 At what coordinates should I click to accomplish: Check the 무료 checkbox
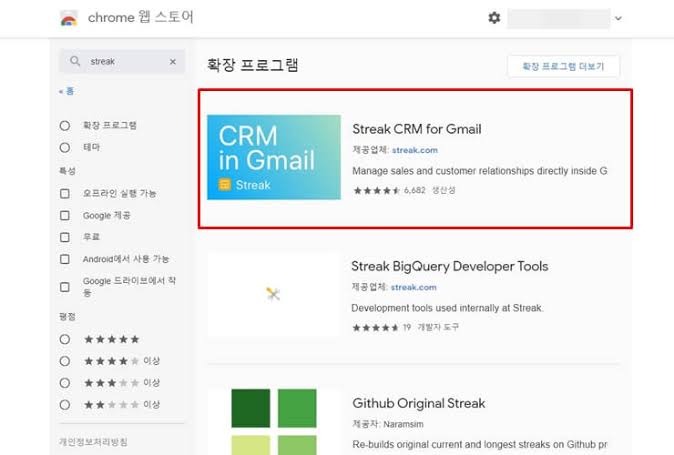point(65,237)
